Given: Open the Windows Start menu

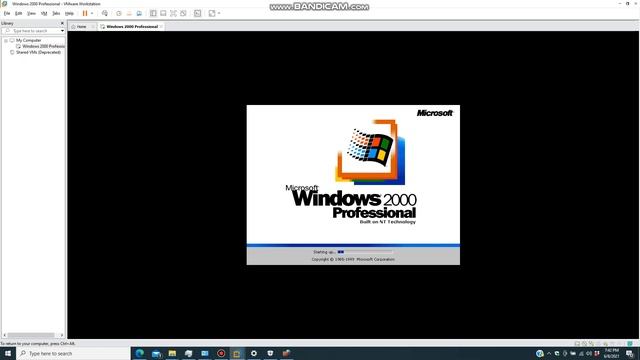Looking at the screenshot, I should pos(8,353).
